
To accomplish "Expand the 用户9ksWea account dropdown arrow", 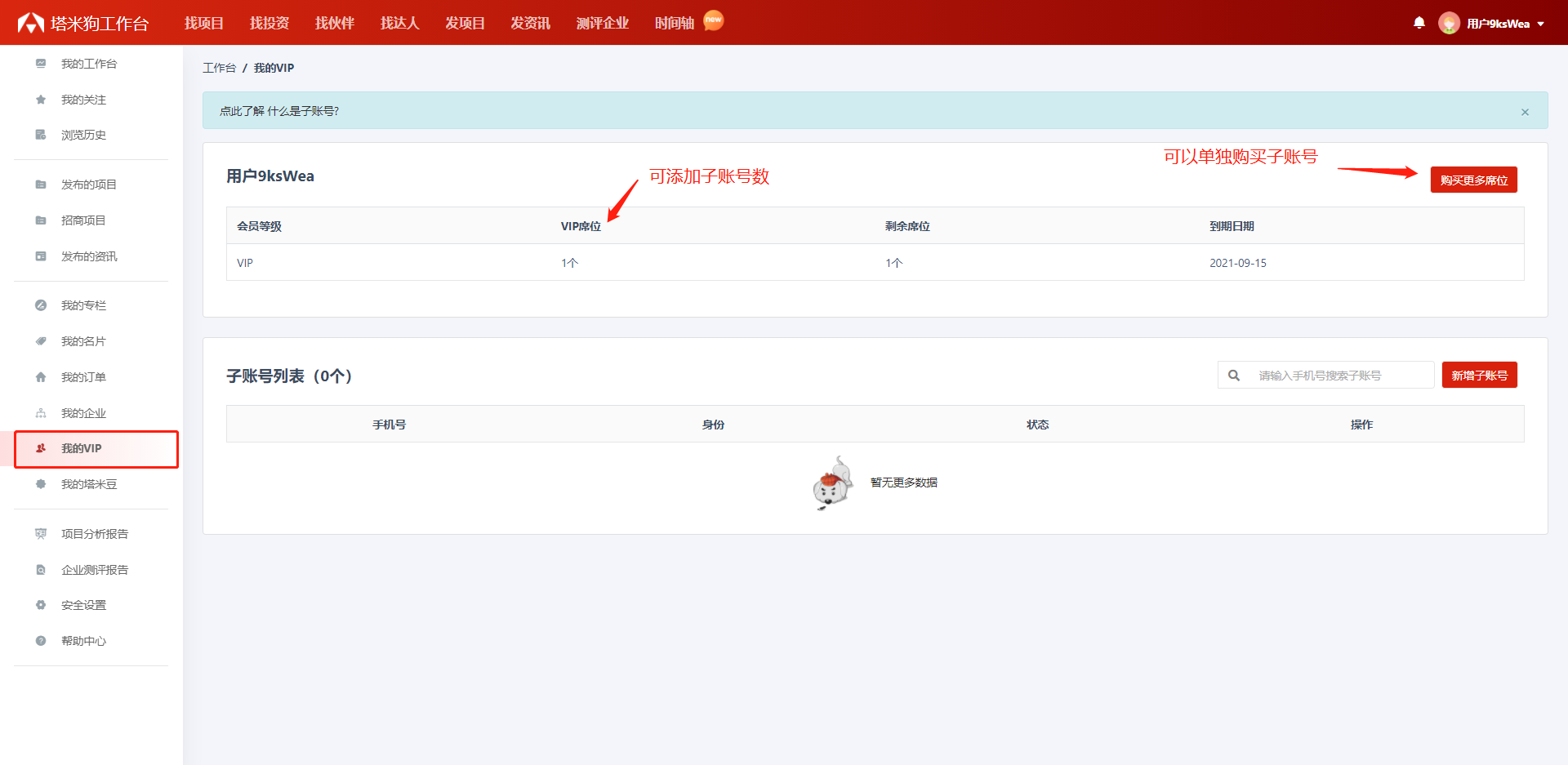I will coord(1541,24).
